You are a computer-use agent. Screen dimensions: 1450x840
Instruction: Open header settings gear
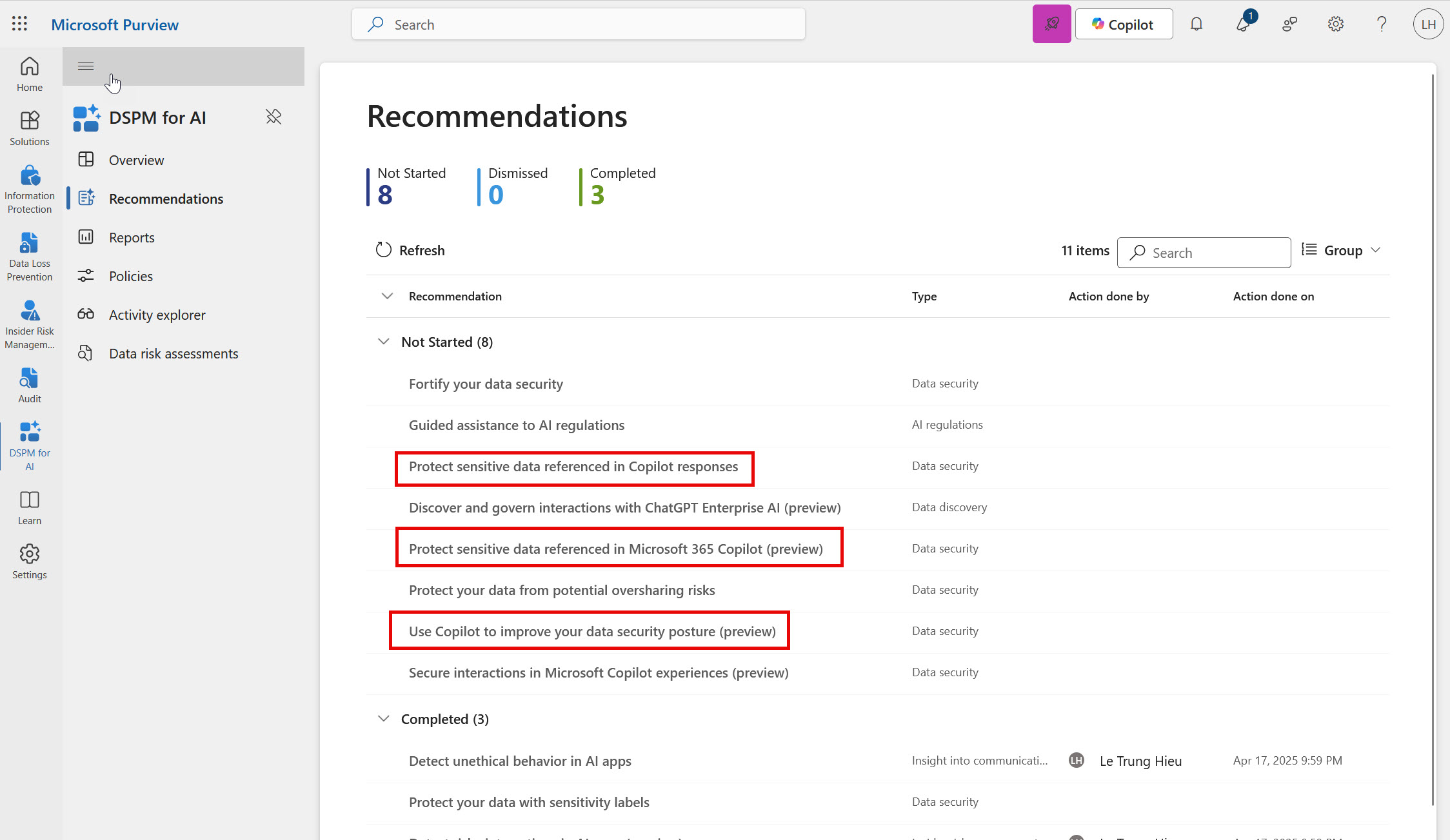1336,24
